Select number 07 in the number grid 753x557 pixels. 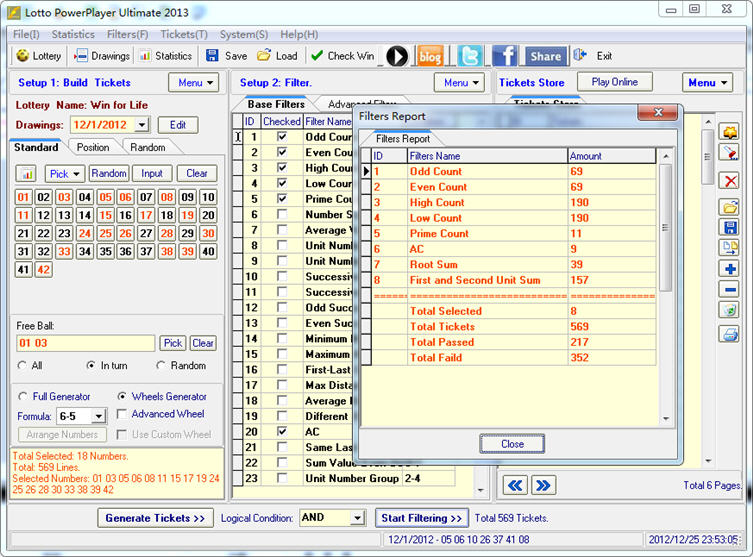click(146, 197)
